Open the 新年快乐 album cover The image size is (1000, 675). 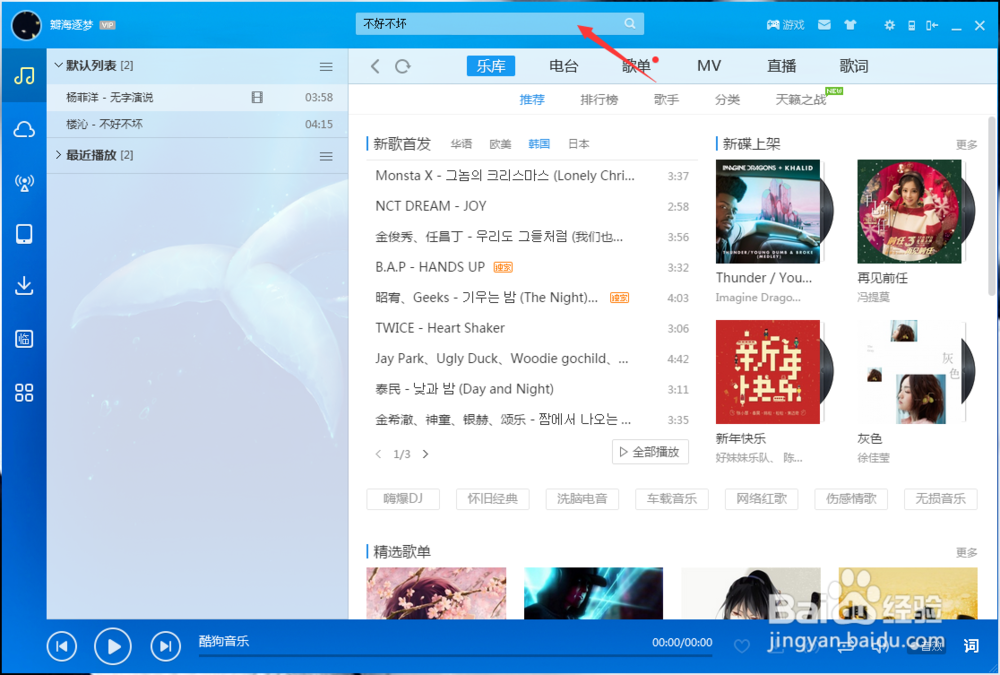[768, 372]
